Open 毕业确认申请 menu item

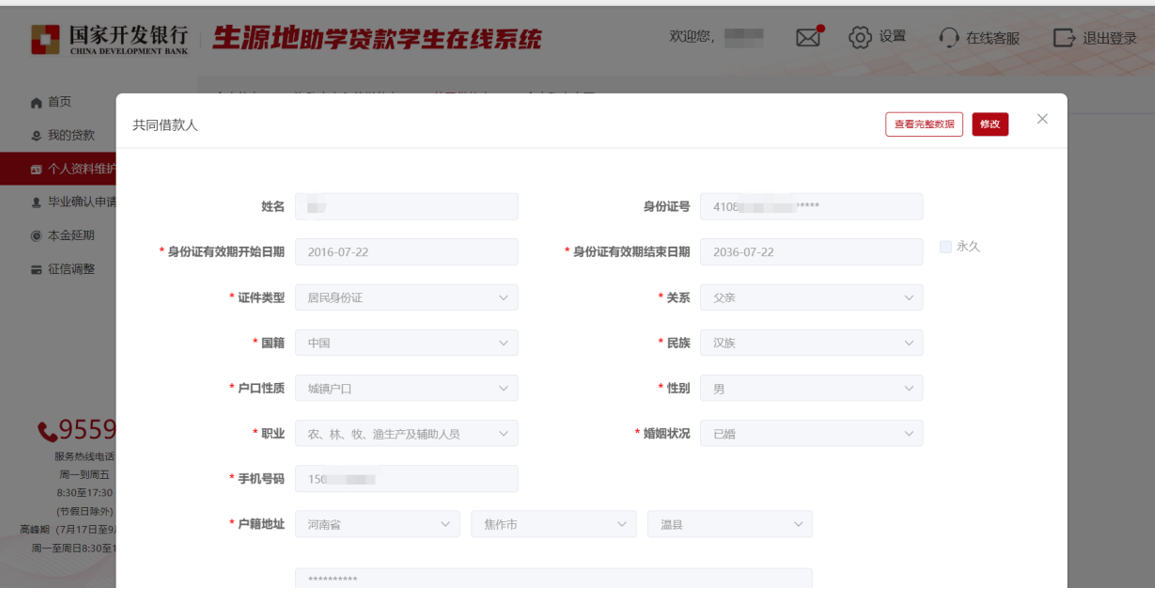81,202
